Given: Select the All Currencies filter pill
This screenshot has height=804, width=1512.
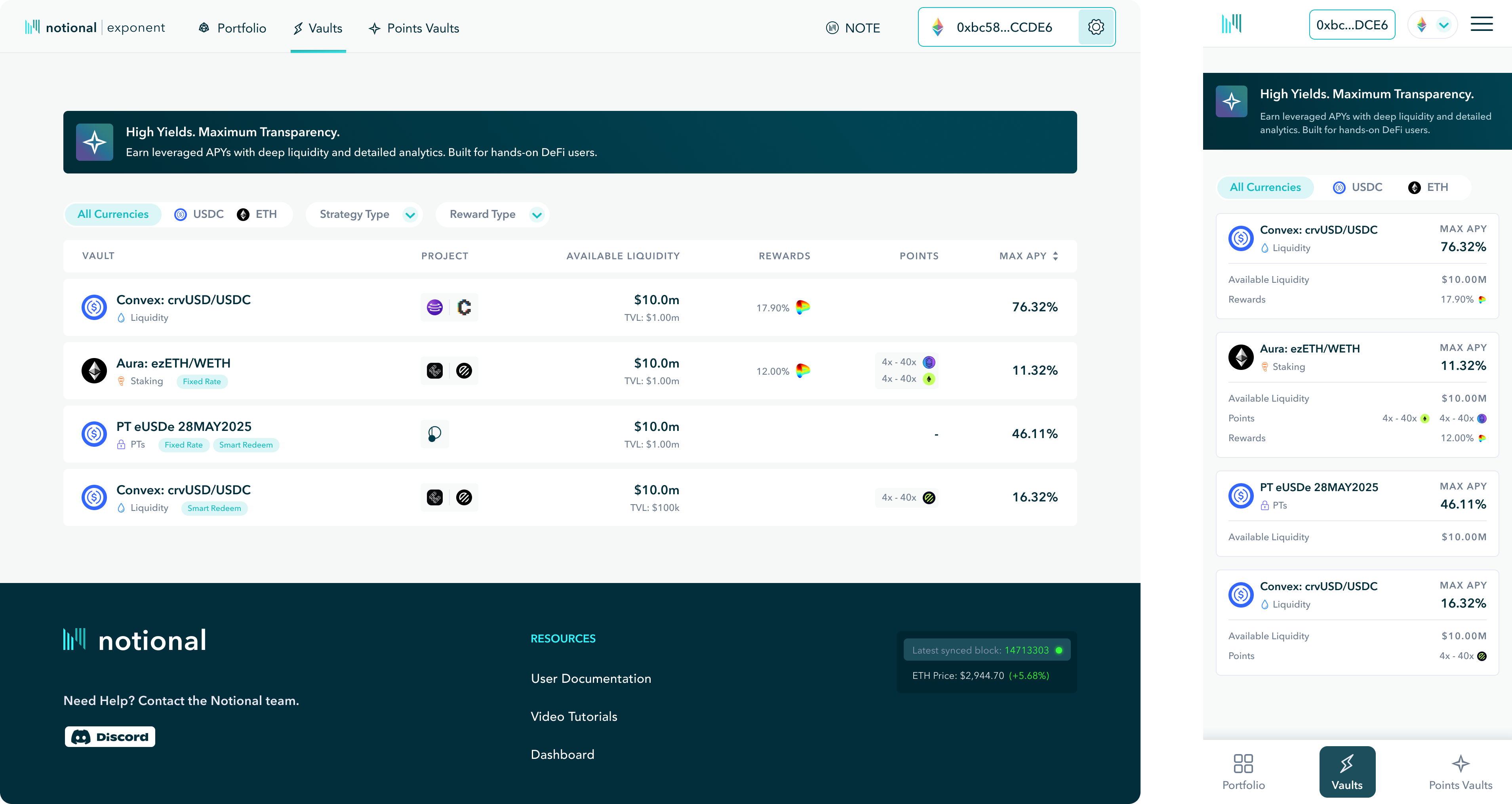Looking at the screenshot, I should tap(113, 214).
